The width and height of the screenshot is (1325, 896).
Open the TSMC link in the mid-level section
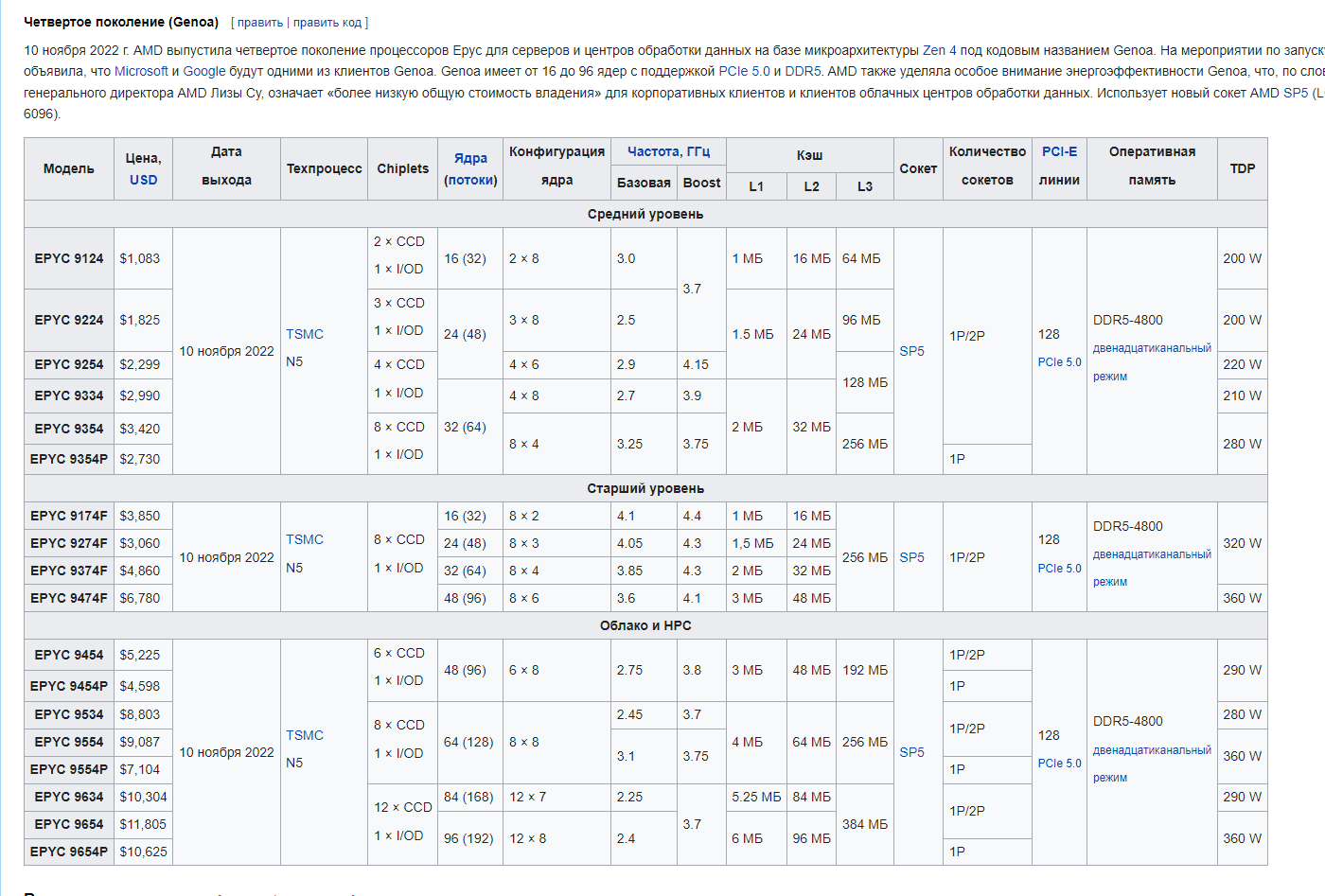click(305, 334)
